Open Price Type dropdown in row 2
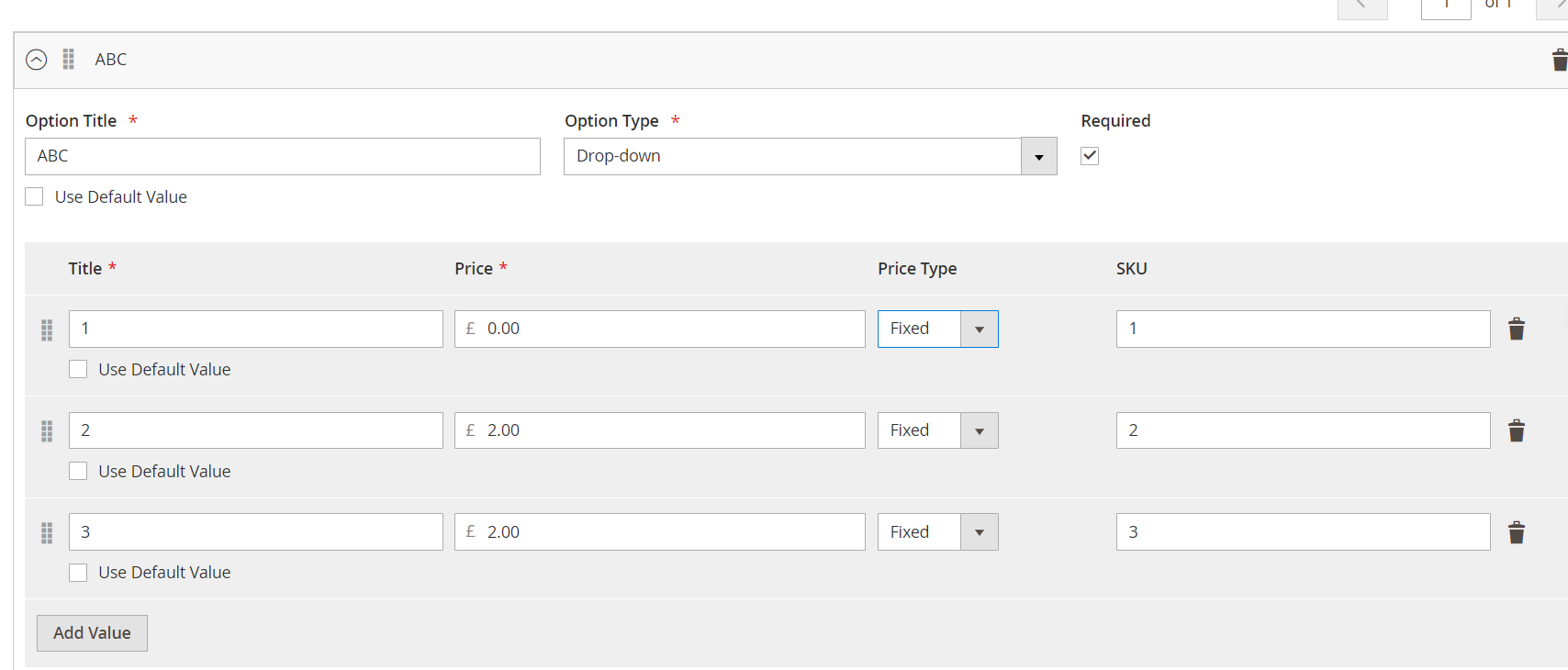This screenshot has height=670, width=1568. coord(938,430)
